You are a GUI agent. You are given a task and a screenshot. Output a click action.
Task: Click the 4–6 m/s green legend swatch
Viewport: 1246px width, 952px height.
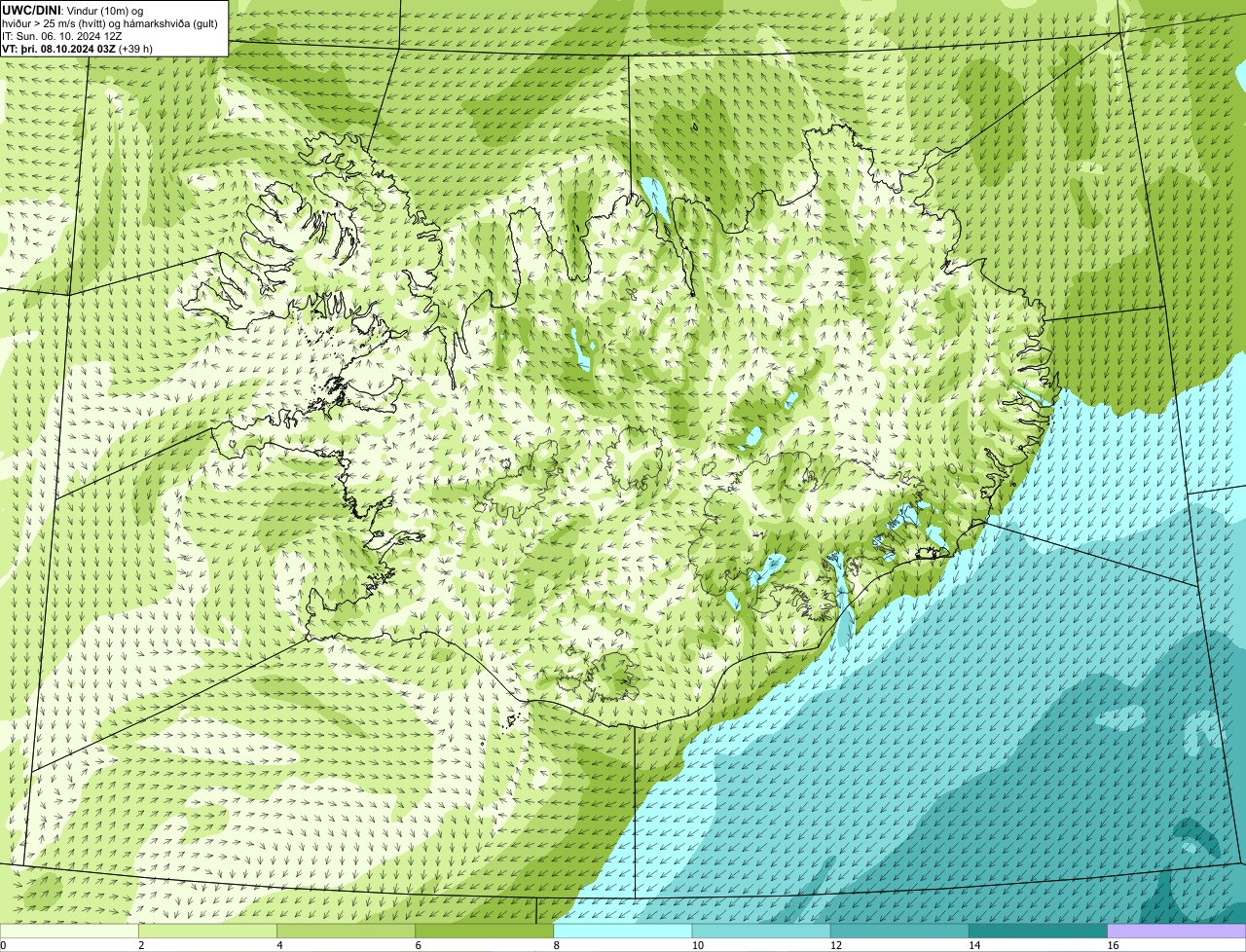(346, 931)
